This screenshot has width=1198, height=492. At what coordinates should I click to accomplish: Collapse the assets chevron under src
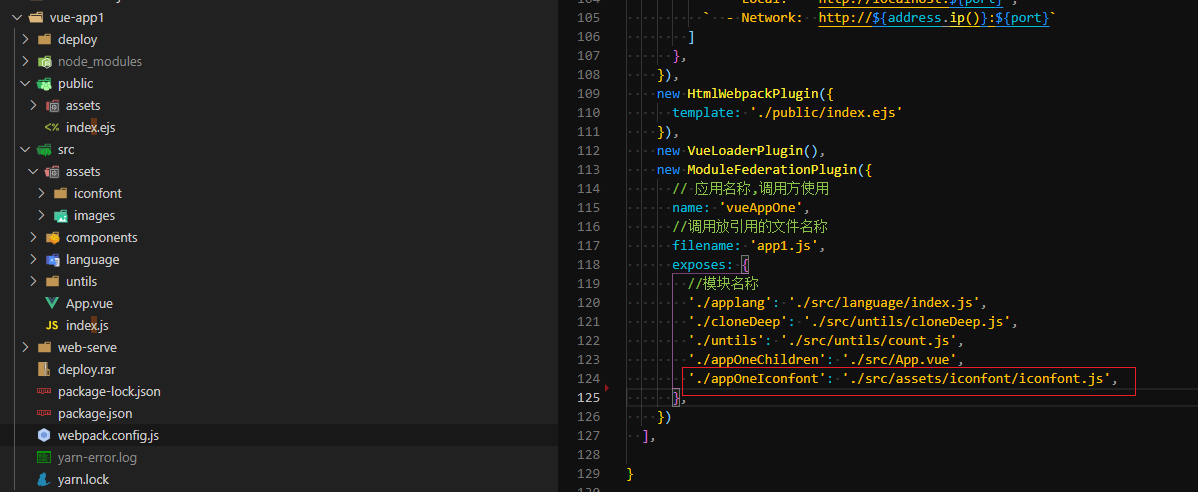[34, 172]
